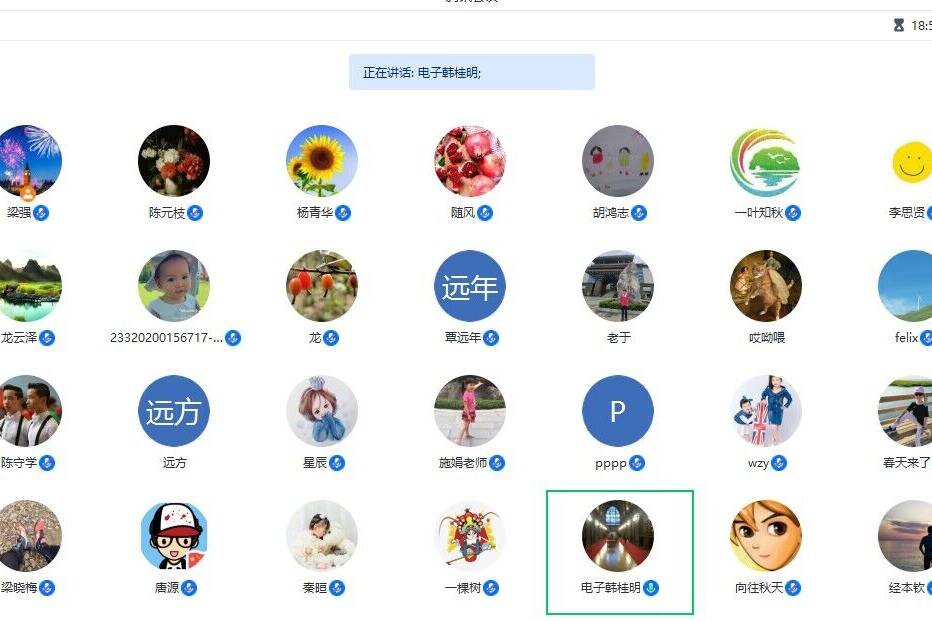
Task: Click the mic icon next to 向往秋天
Action: click(x=793, y=588)
